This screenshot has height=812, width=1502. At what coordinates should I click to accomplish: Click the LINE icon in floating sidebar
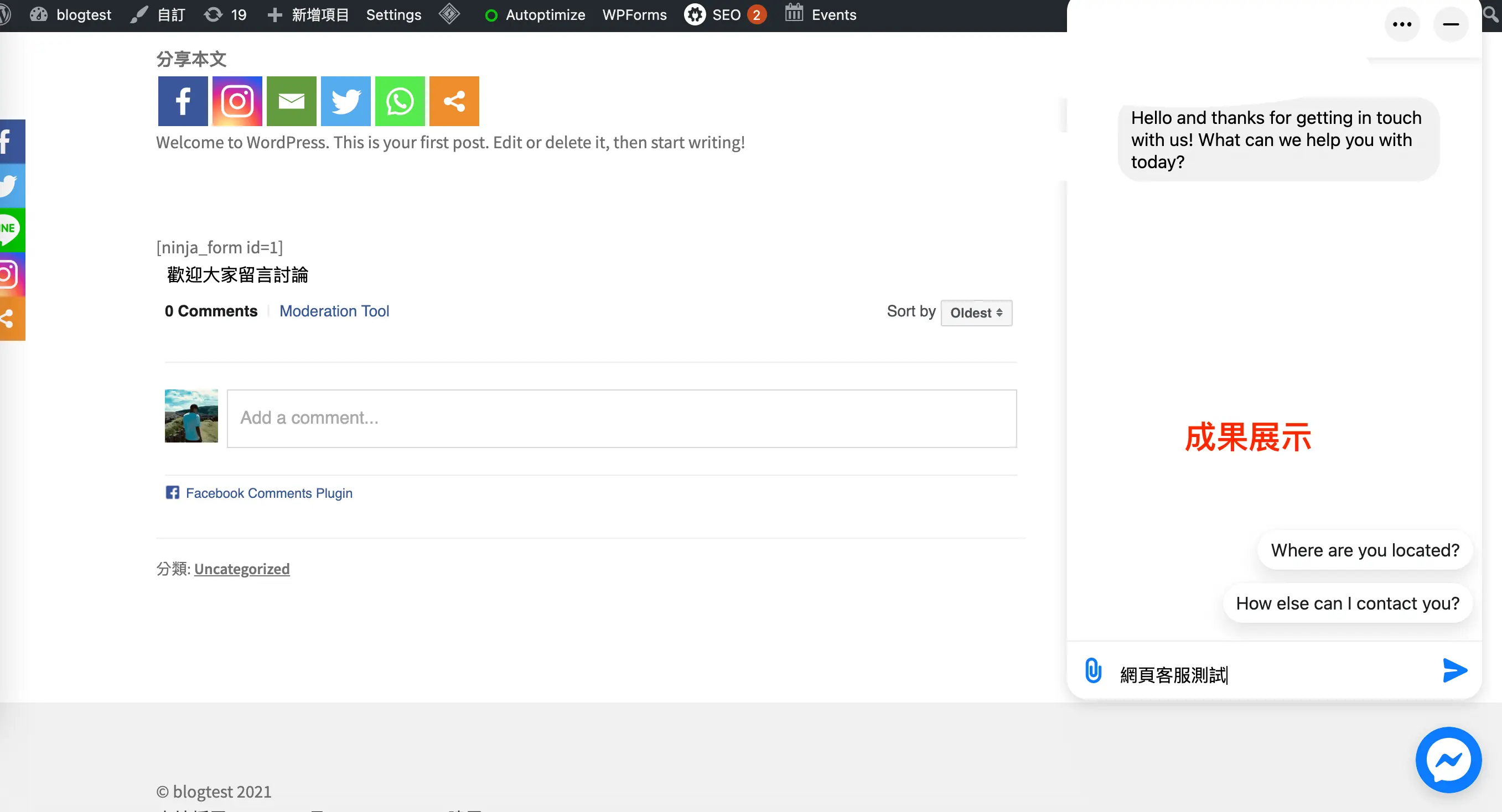12,230
